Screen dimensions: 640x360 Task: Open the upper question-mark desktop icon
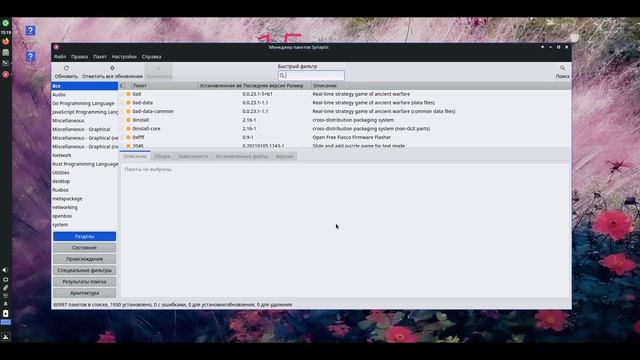(x=30, y=31)
